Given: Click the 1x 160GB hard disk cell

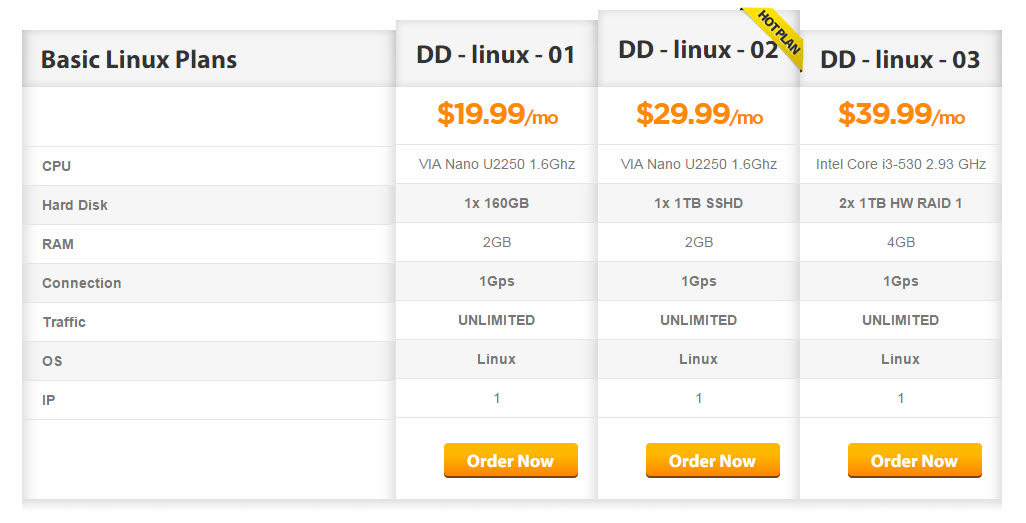Looking at the screenshot, I should [x=497, y=203].
